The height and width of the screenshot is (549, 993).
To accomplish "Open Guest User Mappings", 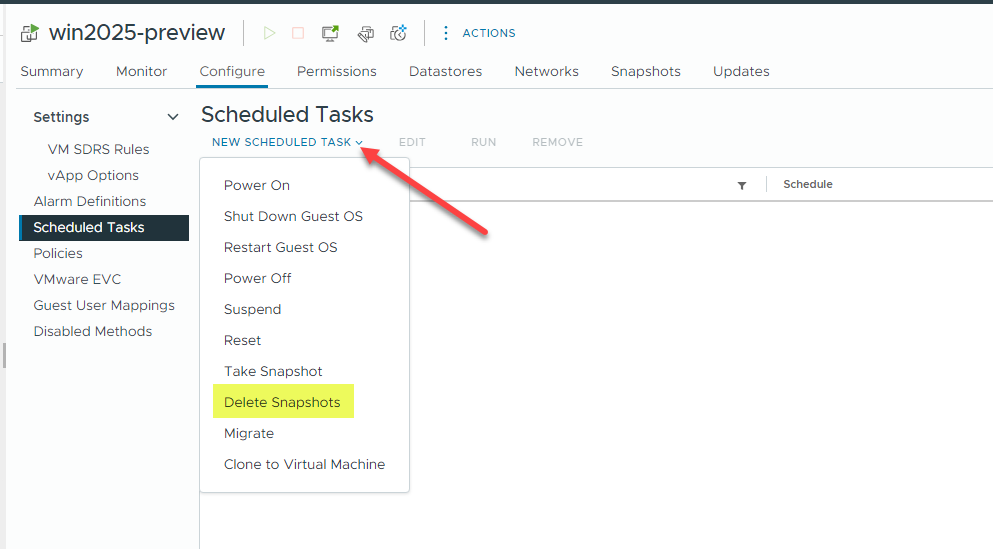I will [x=104, y=305].
